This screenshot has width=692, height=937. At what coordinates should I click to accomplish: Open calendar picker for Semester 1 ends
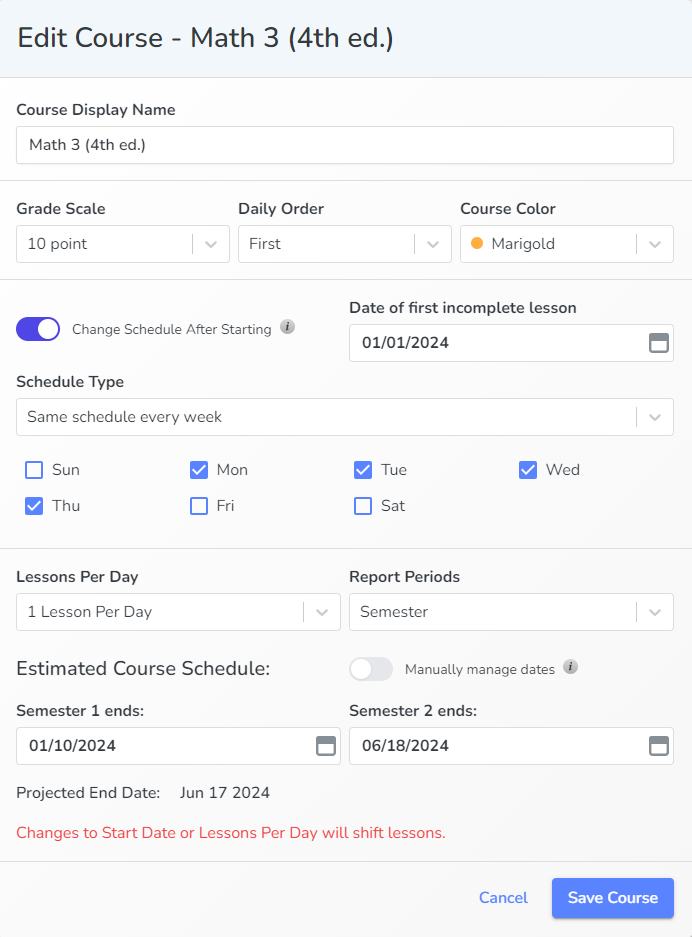tap(326, 746)
